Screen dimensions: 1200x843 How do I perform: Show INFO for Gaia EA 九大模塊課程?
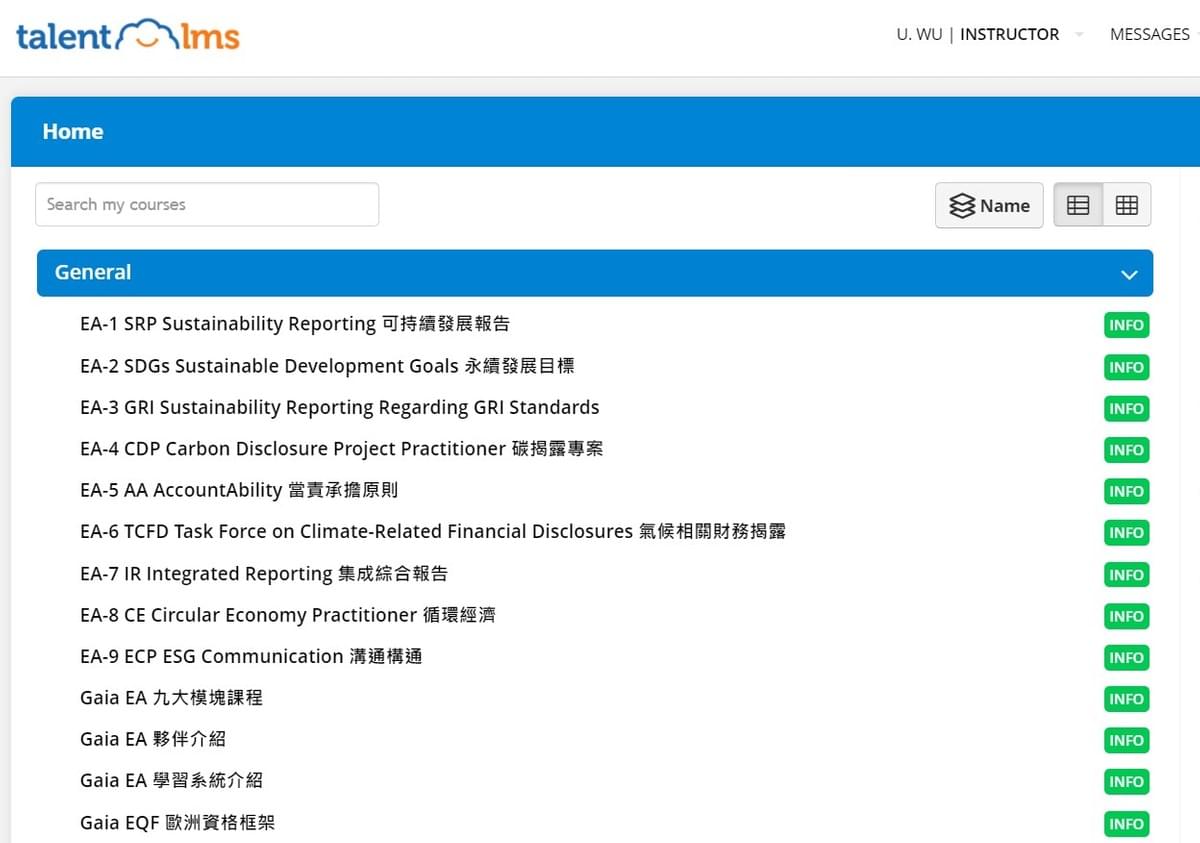(x=1126, y=699)
